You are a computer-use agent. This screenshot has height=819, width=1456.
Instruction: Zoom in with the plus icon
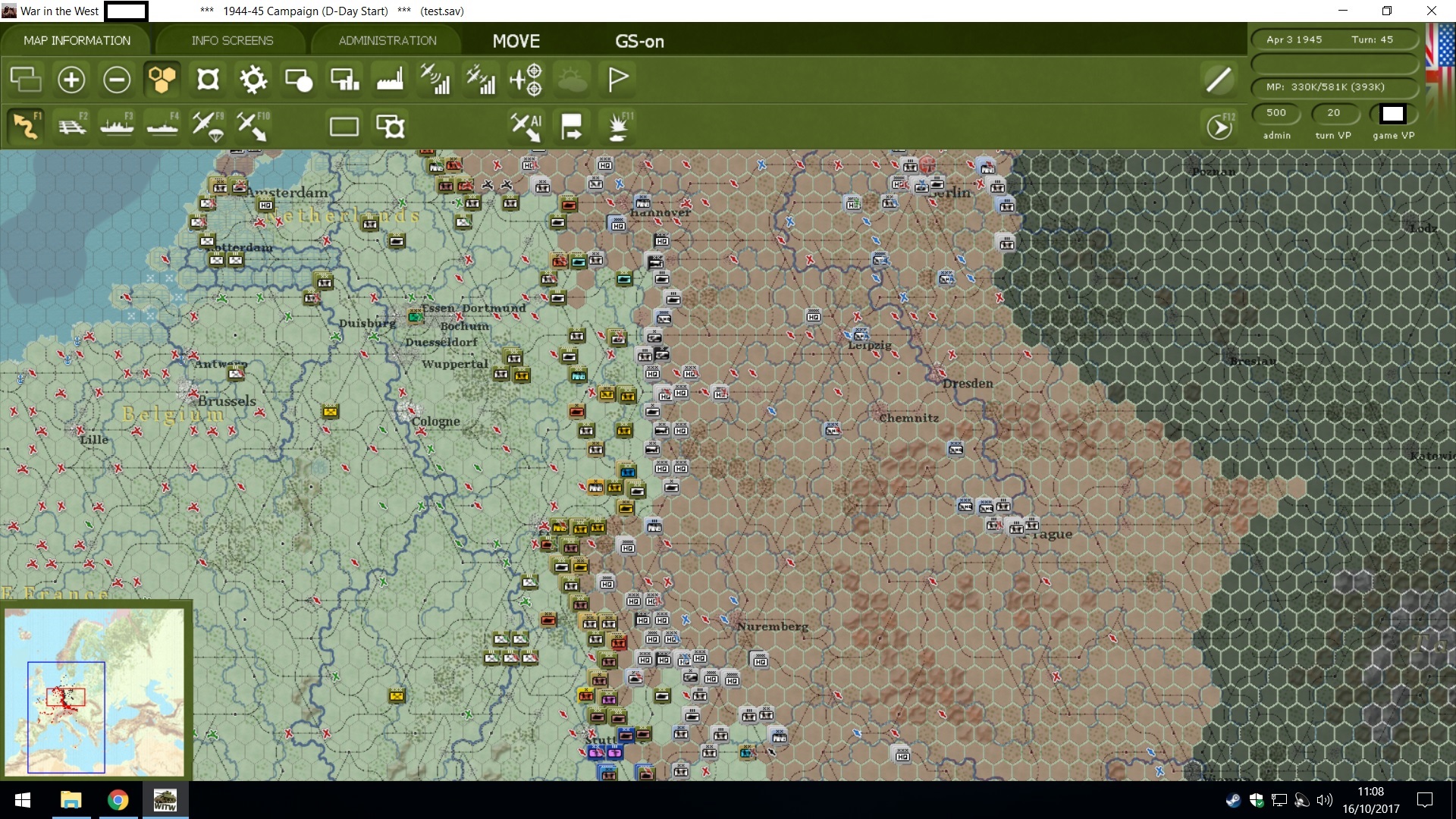click(71, 79)
